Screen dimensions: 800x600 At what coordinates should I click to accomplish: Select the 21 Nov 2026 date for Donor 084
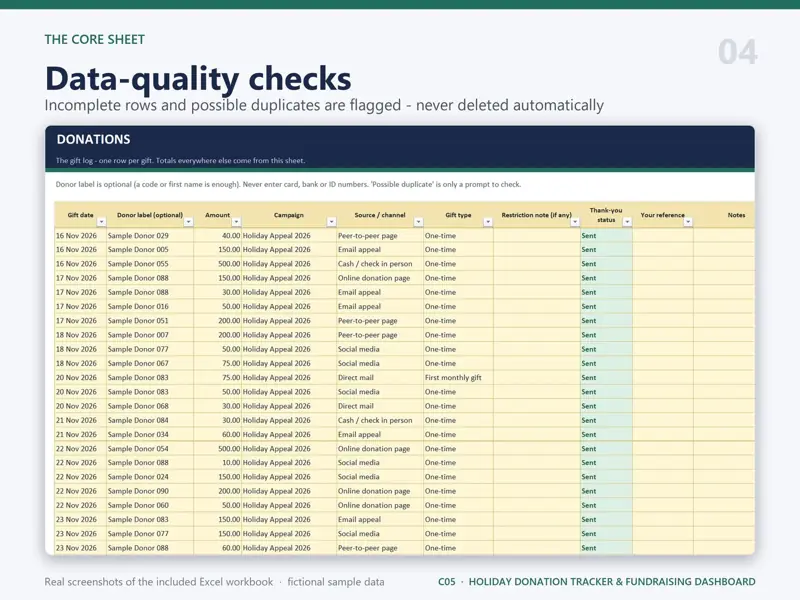tap(81, 420)
